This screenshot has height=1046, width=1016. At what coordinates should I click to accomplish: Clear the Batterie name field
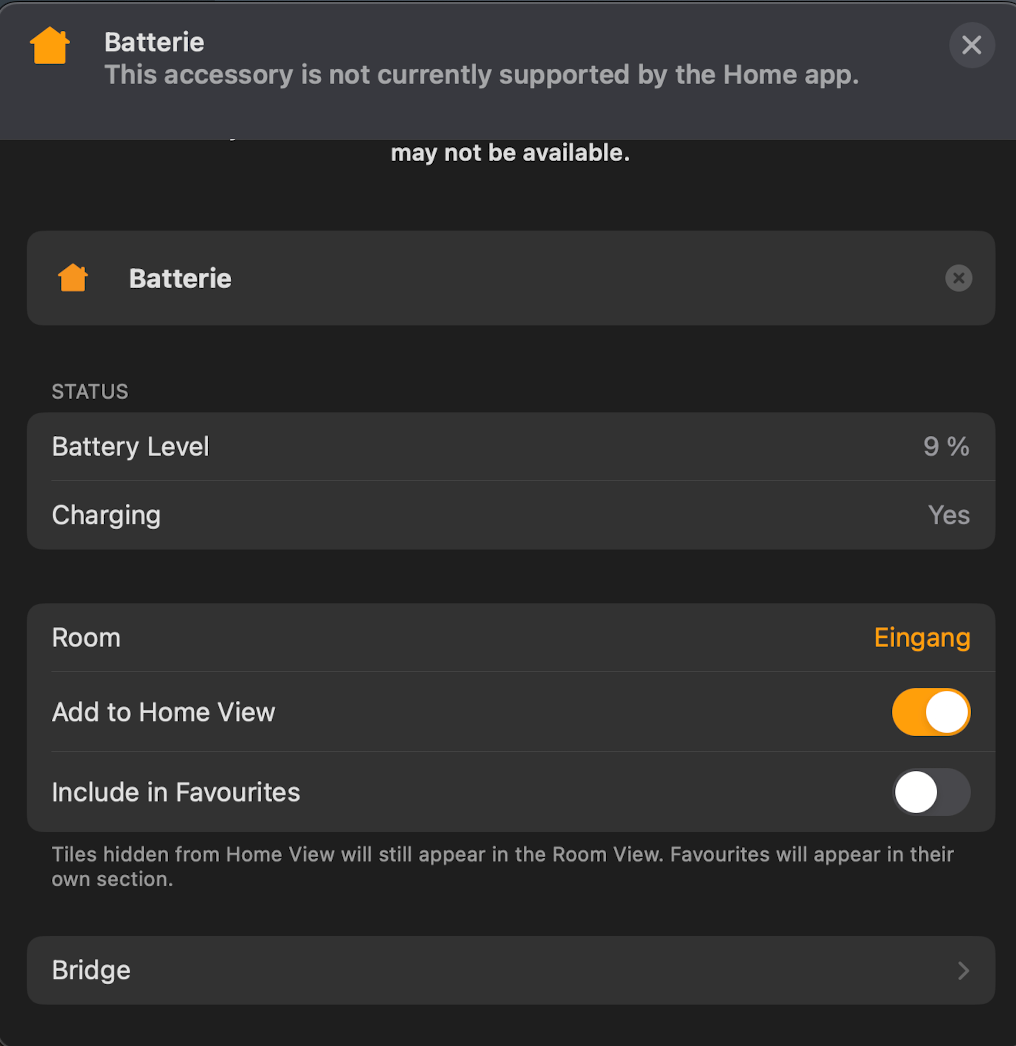[x=958, y=278]
